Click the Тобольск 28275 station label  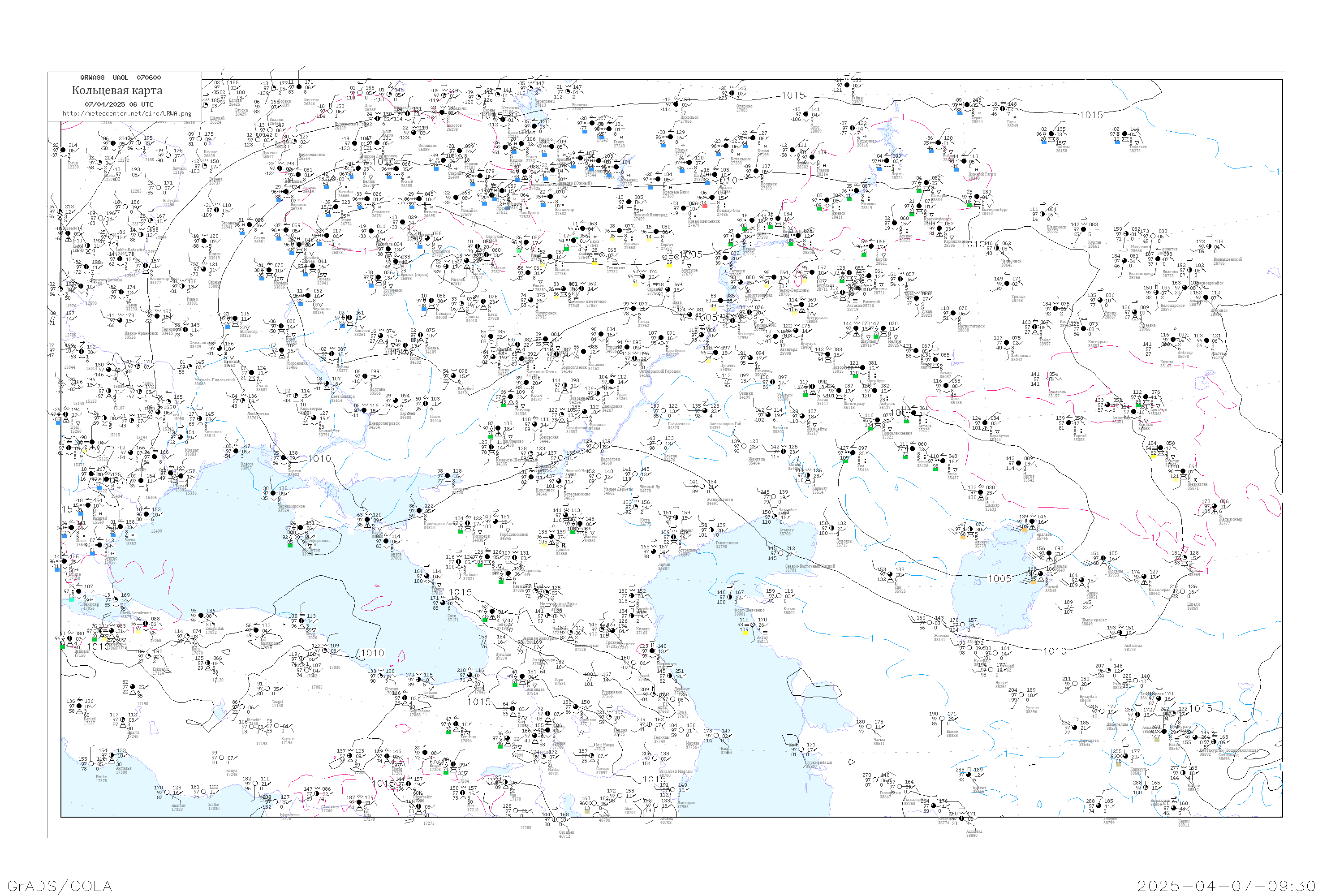pos(1138,149)
